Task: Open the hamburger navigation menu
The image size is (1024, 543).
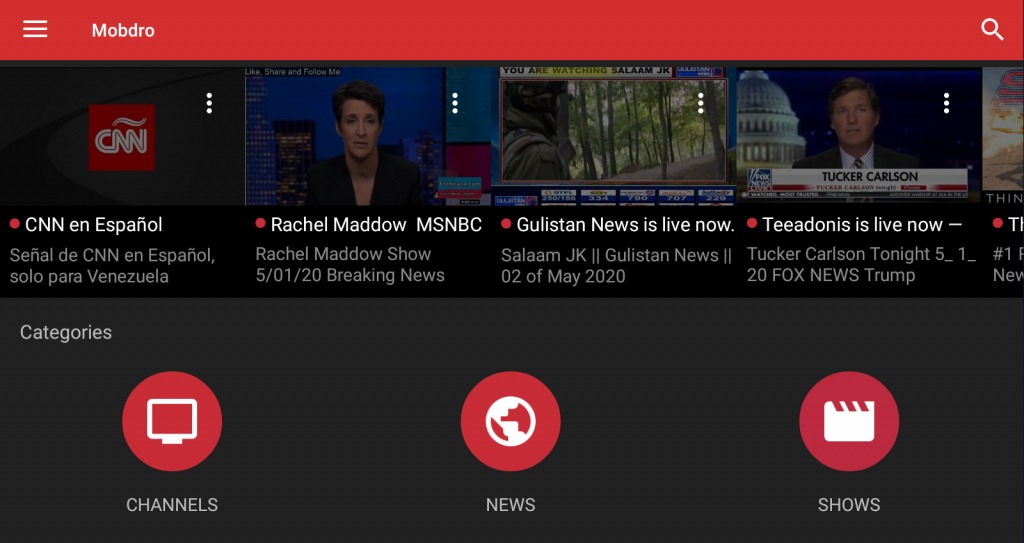Action: [x=35, y=29]
